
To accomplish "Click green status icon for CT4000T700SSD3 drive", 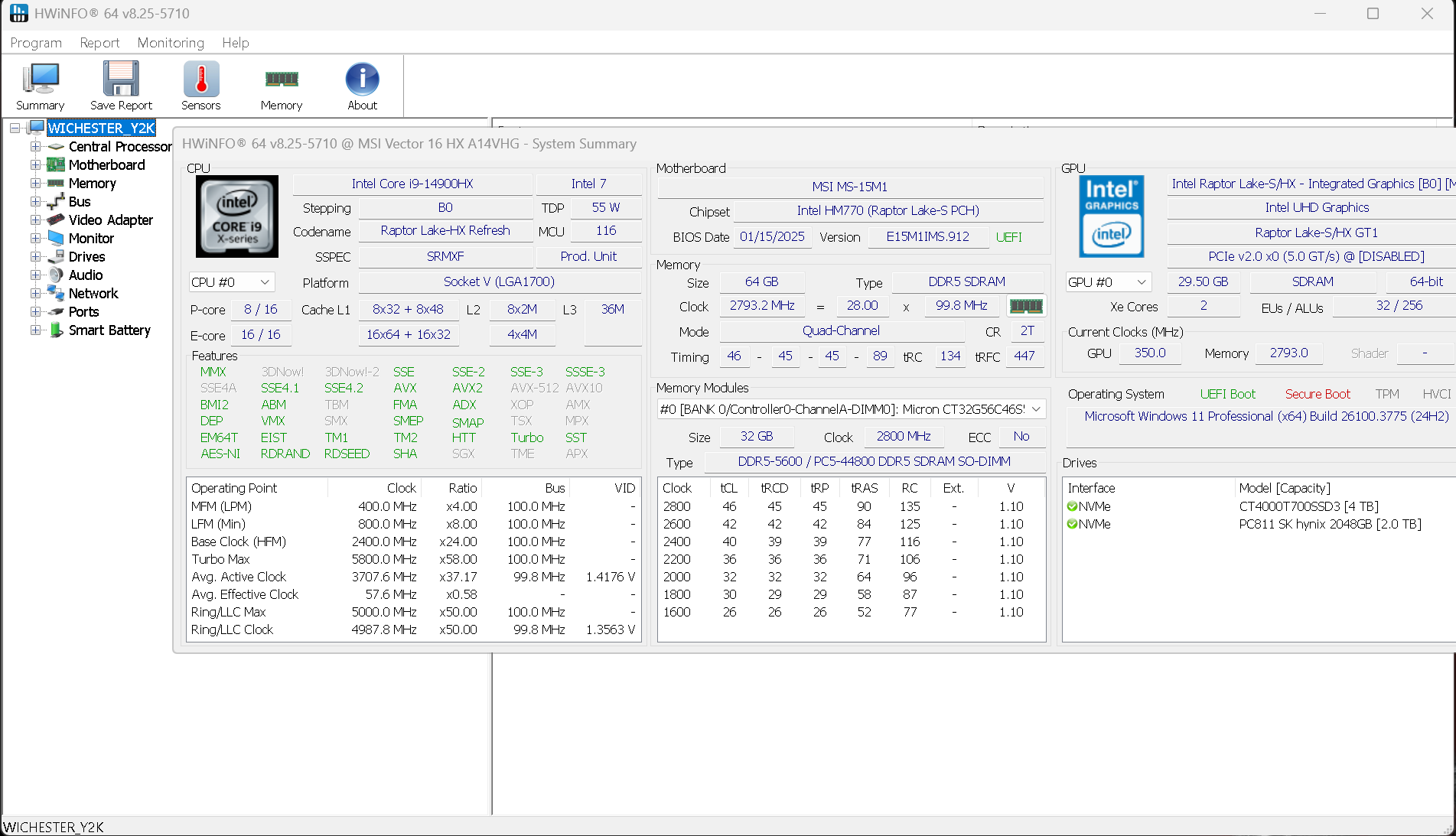I will pos(1072,506).
